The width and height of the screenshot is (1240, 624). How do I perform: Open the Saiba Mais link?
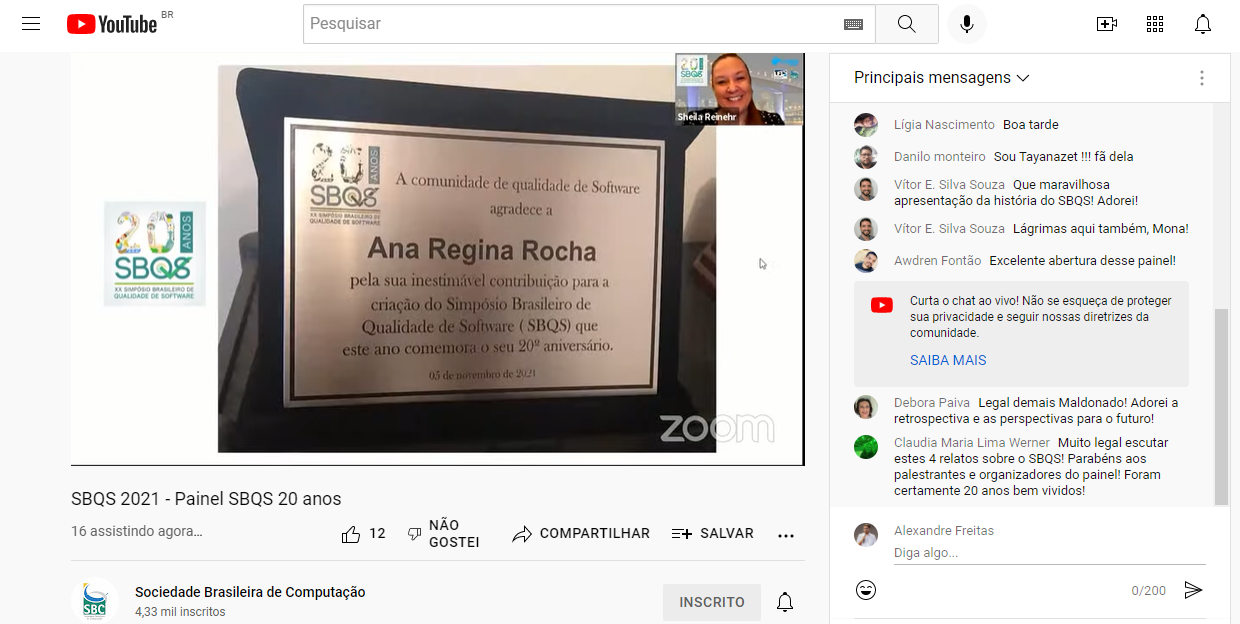[x=947, y=360]
